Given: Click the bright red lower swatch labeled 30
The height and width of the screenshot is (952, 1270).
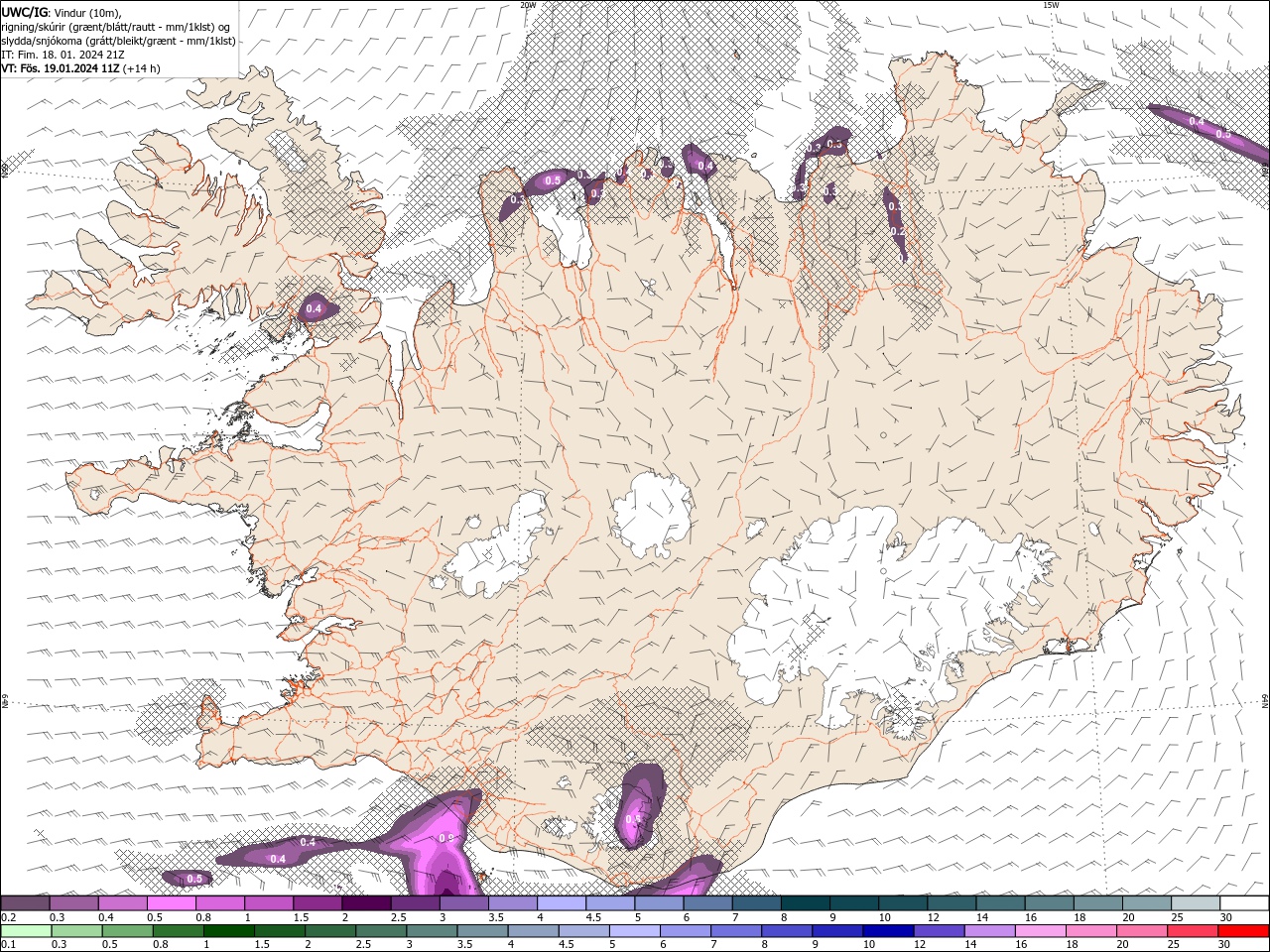Looking at the screenshot, I should [1242, 931].
